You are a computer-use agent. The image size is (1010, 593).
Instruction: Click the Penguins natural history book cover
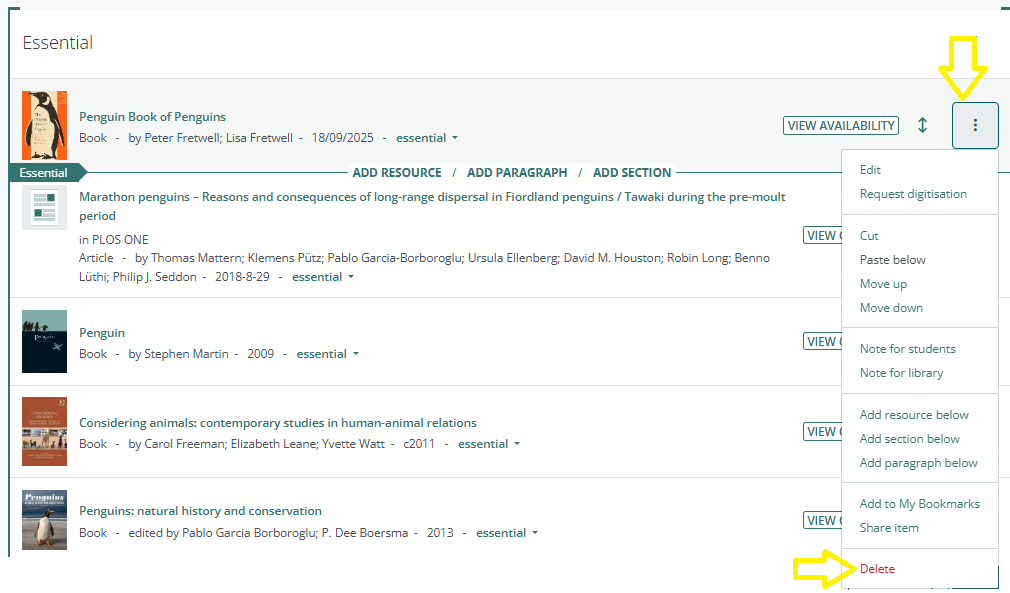pyautogui.click(x=44, y=519)
